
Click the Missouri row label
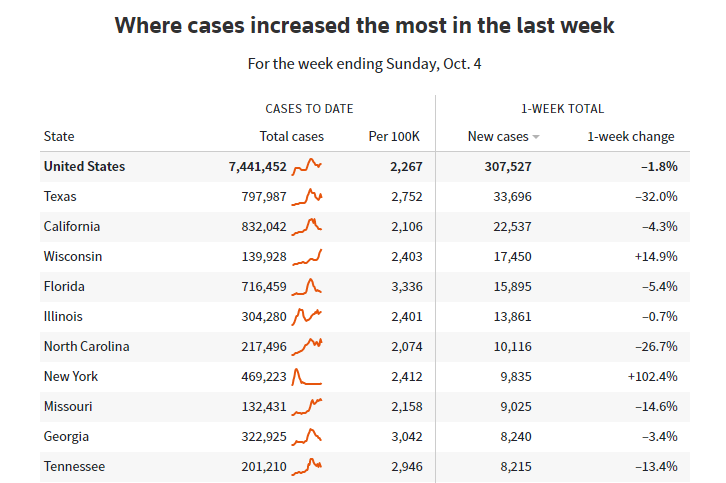(x=70, y=406)
